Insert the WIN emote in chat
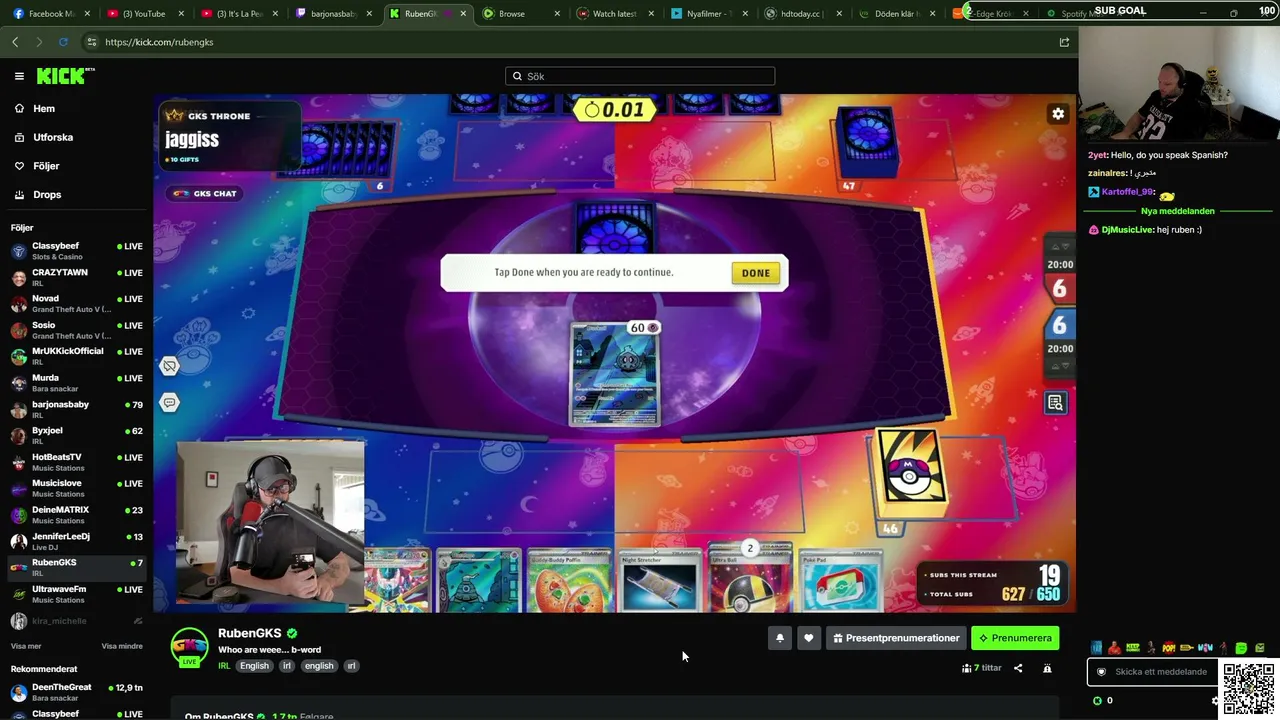 1205,648
